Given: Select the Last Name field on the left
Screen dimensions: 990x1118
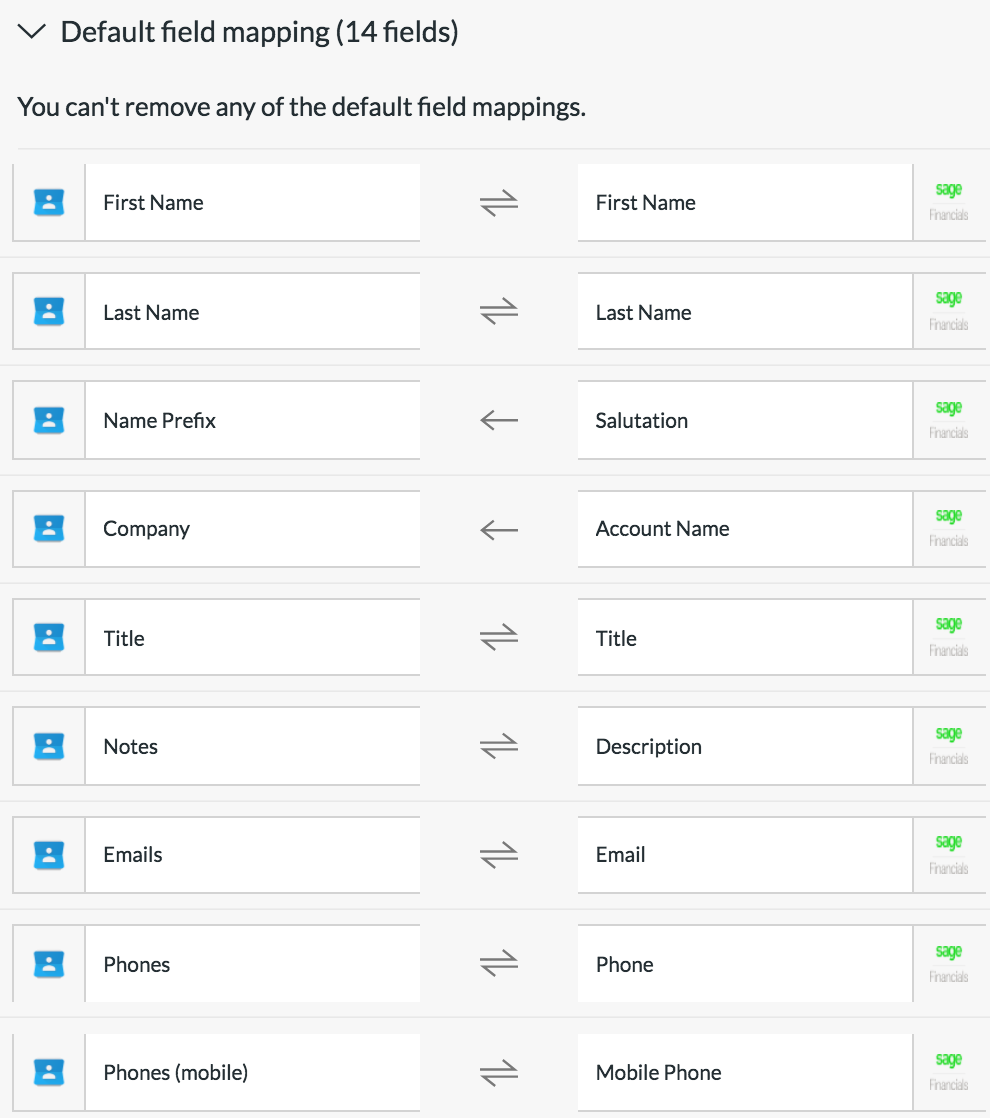Looking at the screenshot, I should [252, 312].
